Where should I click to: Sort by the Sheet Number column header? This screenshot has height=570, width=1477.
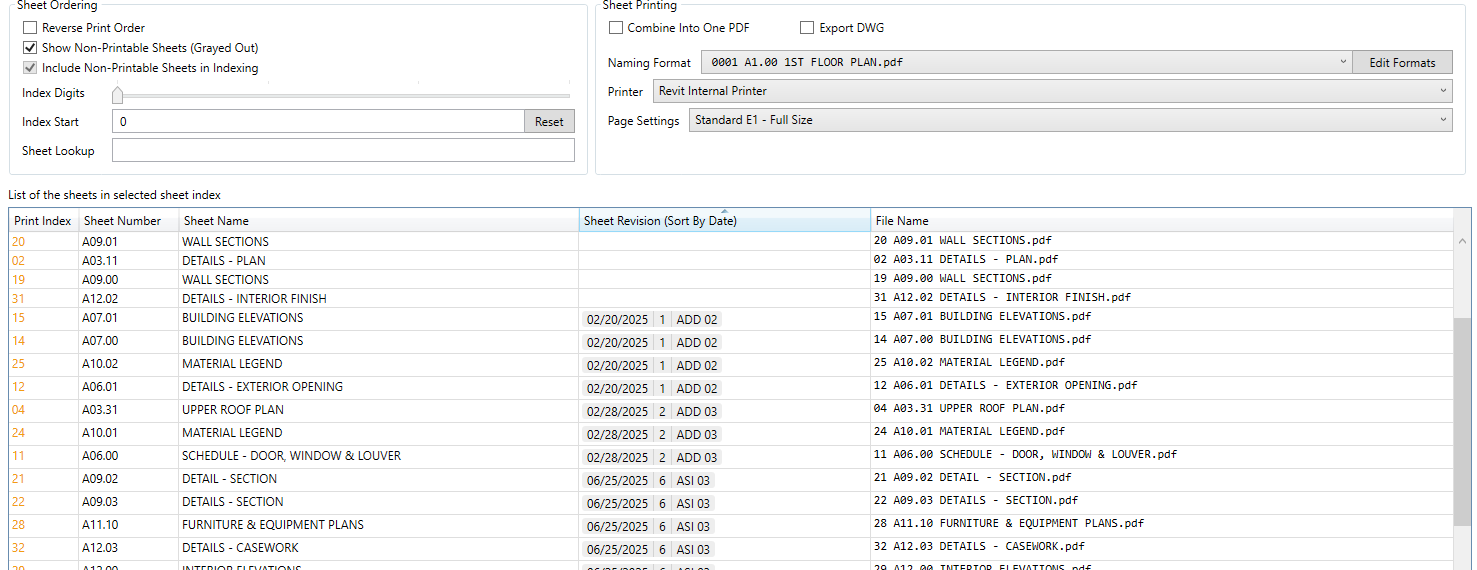click(123, 221)
